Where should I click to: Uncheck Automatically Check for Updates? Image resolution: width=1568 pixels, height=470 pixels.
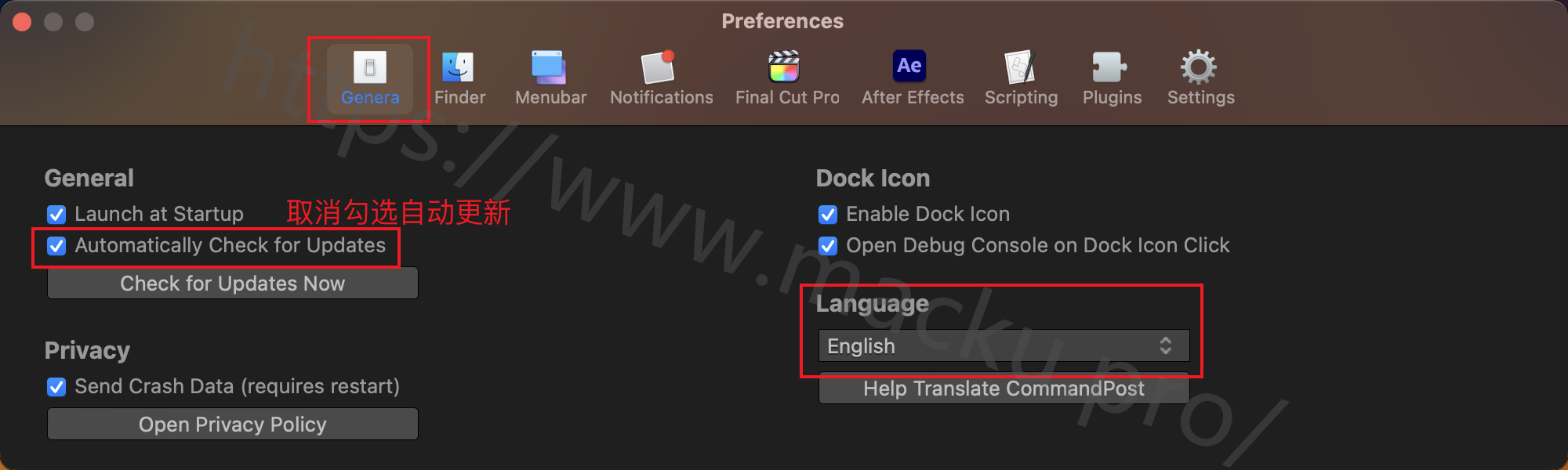tap(56, 246)
